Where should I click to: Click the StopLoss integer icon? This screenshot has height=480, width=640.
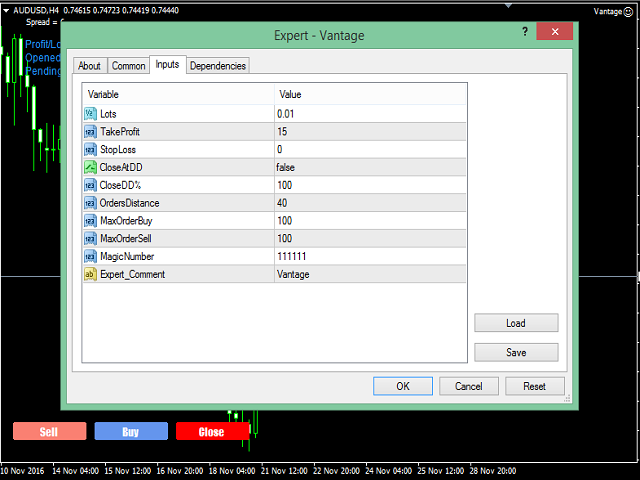90,150
